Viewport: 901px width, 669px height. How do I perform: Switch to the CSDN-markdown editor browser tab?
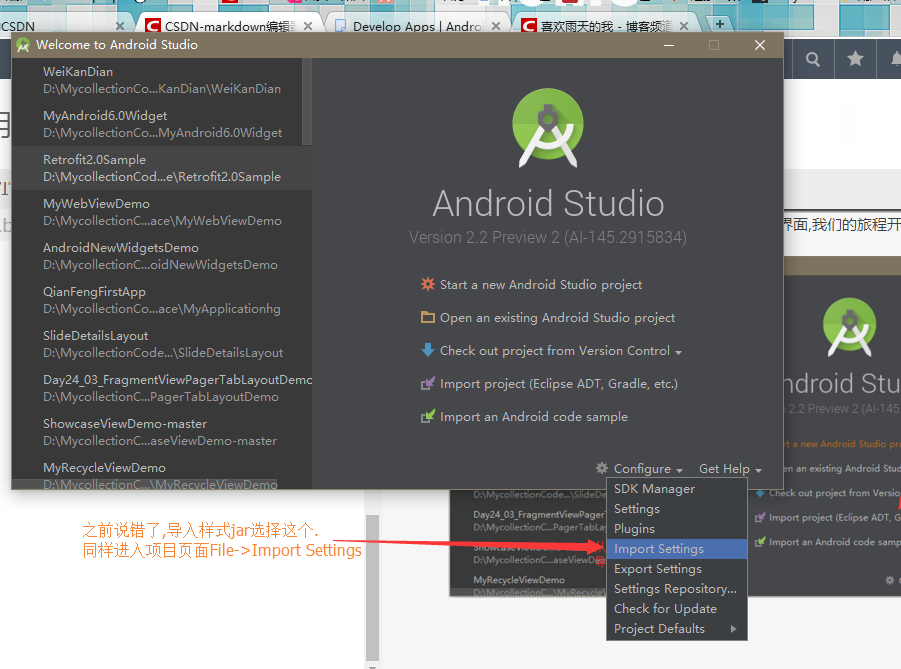(230, 26)
